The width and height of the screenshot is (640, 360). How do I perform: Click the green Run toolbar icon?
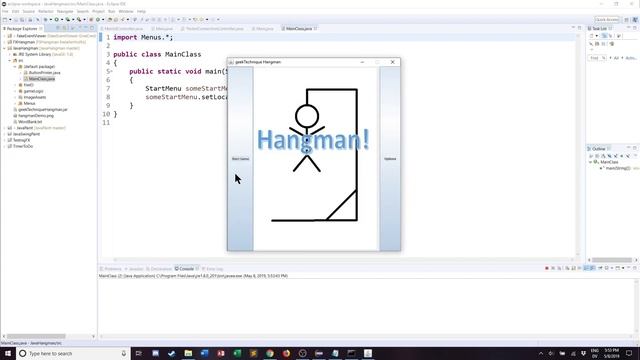(x=57, y=20)
